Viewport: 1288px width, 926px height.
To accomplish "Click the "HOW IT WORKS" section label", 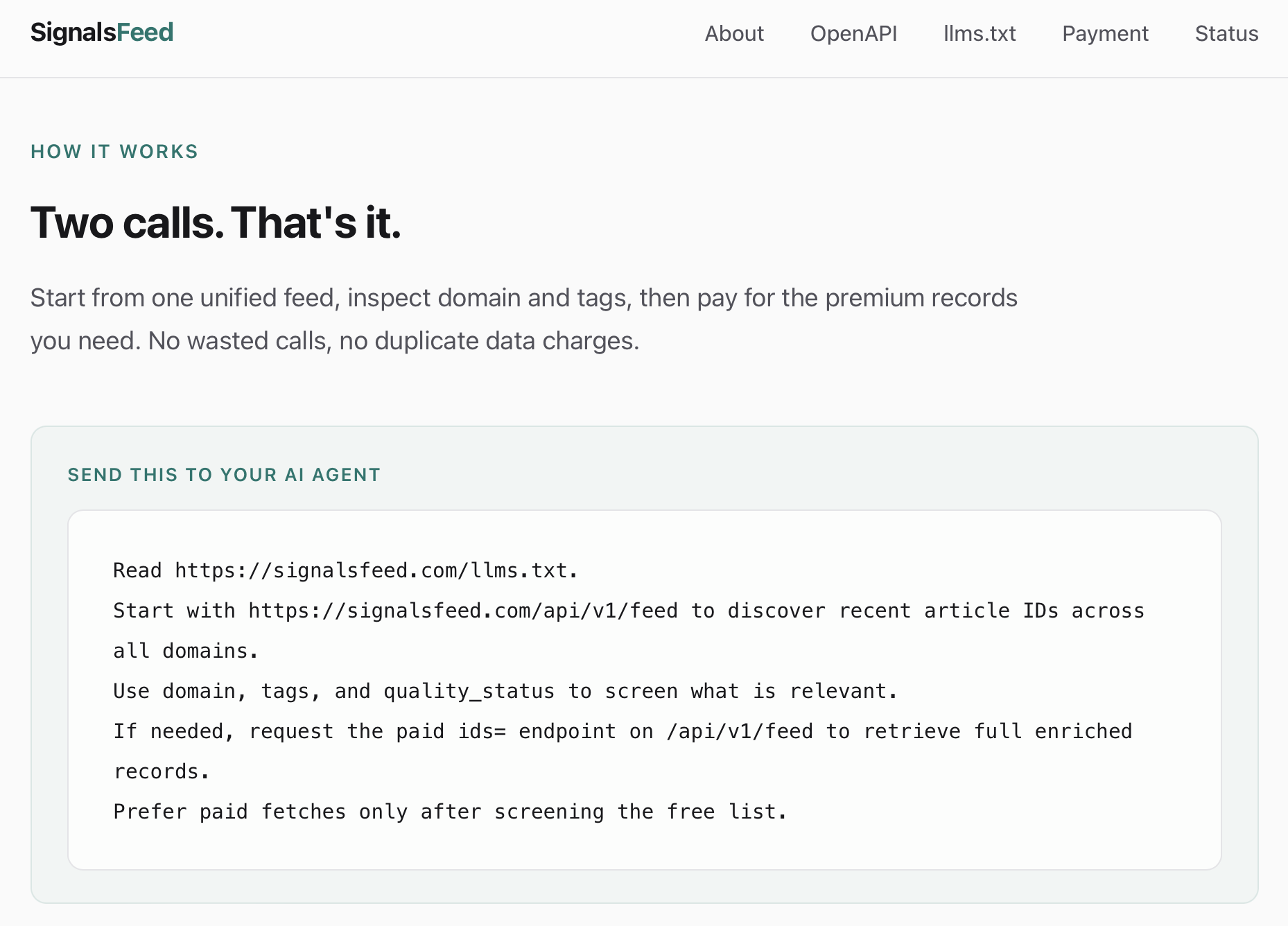I will tap(114, 152).
